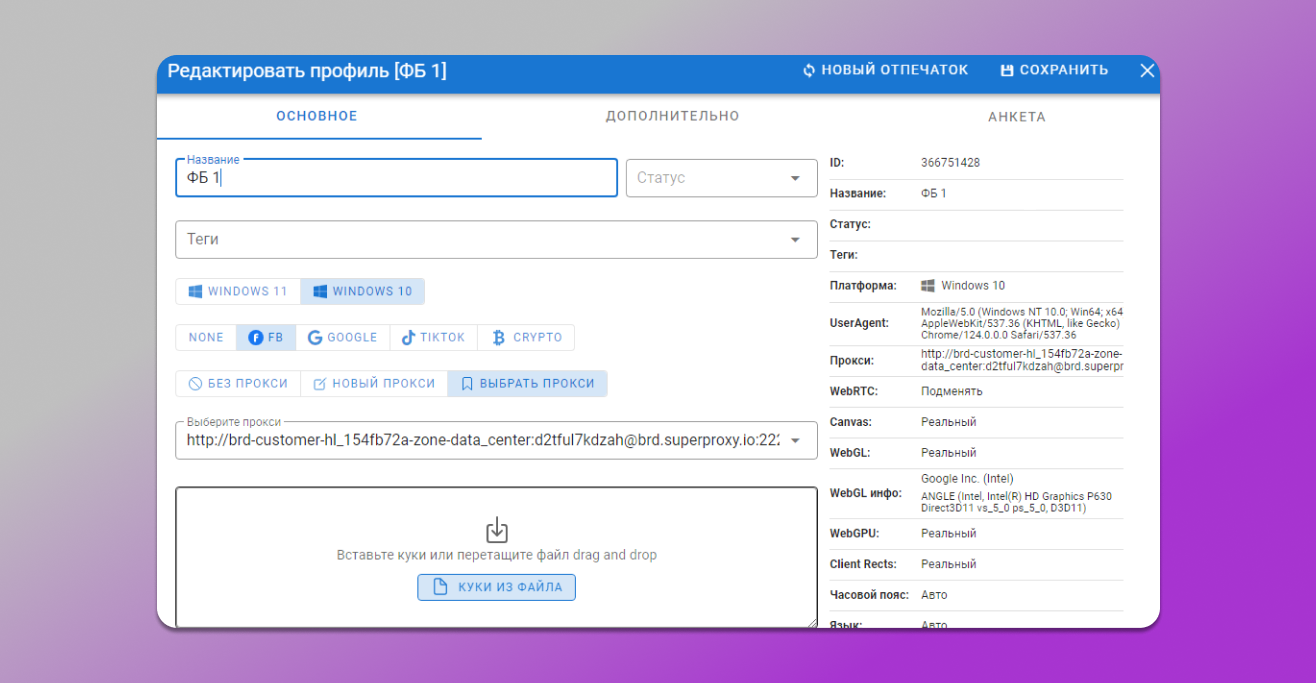This screenshot has height=683, width=1316.
Task: Open the Статус dropdown
Action: pyautogui.click(x=721, y=178)
